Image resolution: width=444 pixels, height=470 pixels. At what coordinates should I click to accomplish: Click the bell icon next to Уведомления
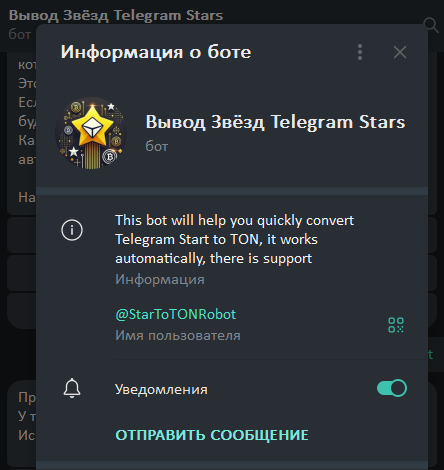(72, 388)
